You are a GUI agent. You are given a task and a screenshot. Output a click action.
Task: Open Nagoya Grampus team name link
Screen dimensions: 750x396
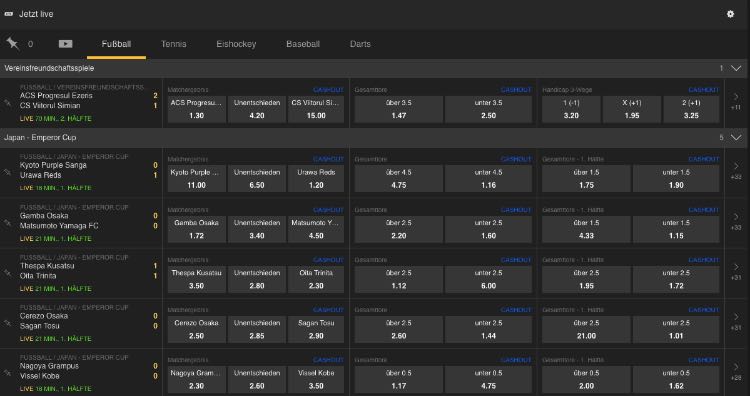pos(49,366)
